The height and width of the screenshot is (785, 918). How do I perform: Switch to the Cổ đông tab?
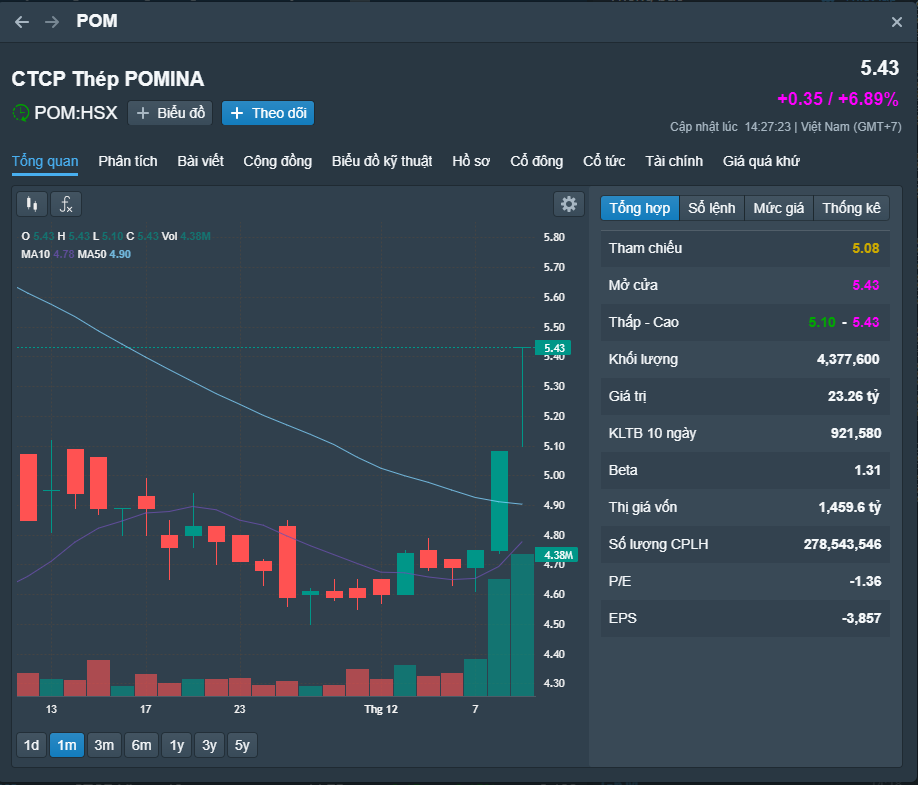pos(536,162)
